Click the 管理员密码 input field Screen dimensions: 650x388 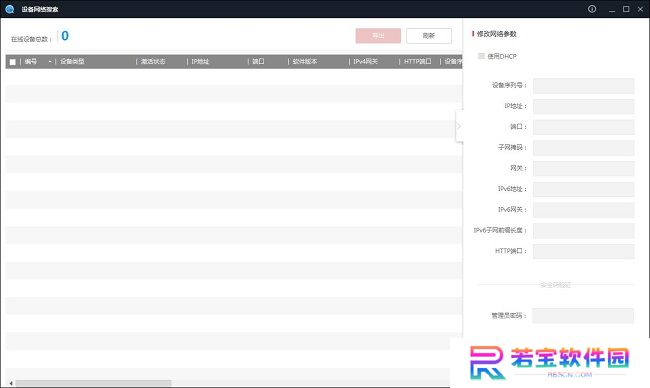(583, 316)
